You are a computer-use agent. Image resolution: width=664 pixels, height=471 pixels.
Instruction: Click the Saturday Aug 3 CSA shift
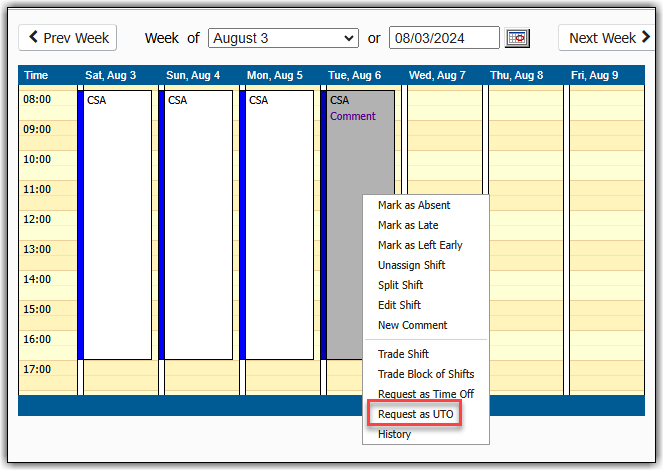pyautogui.click(x=117, y=225)
